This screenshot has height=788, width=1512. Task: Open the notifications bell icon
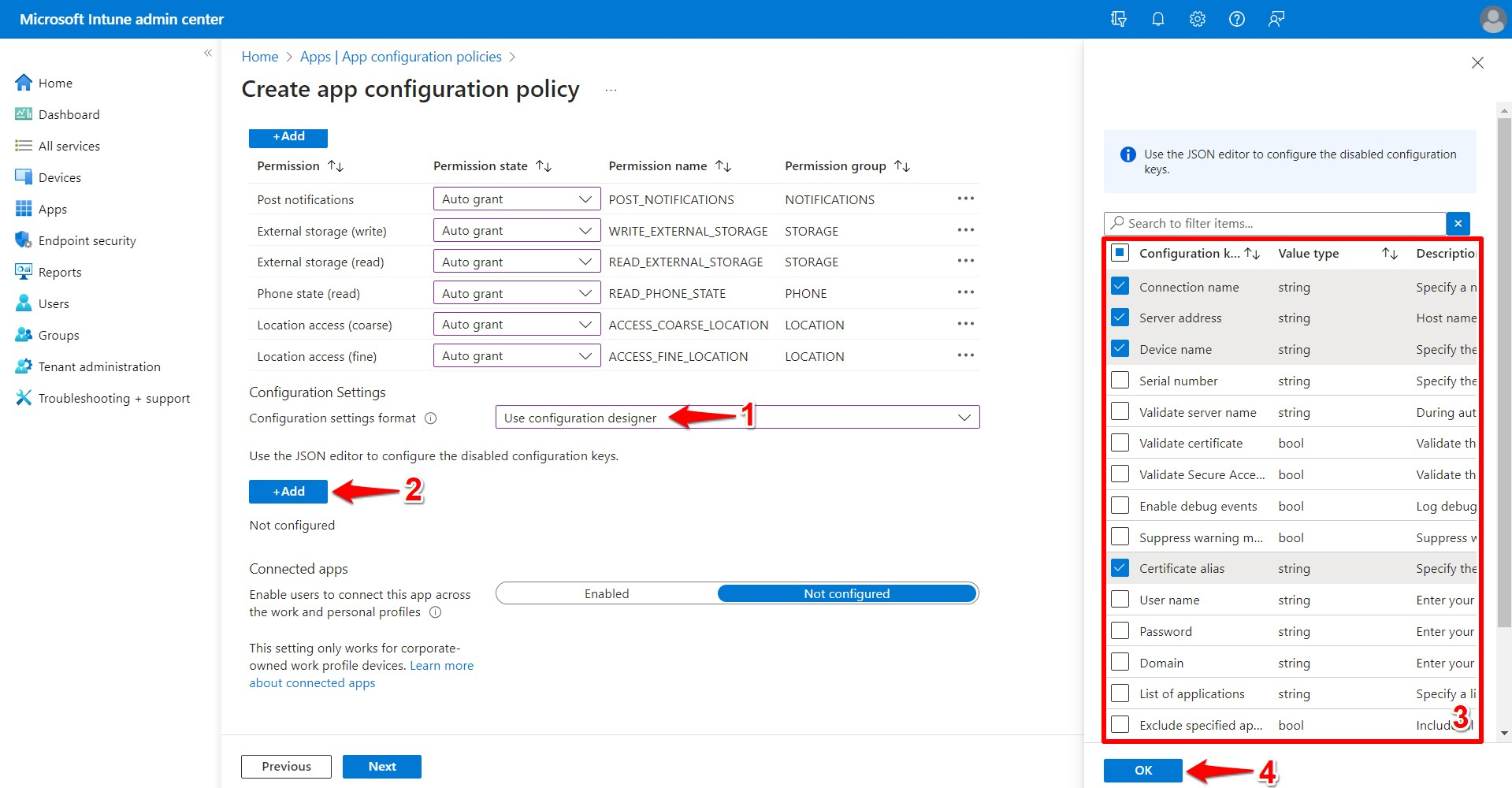[1157, 18]
